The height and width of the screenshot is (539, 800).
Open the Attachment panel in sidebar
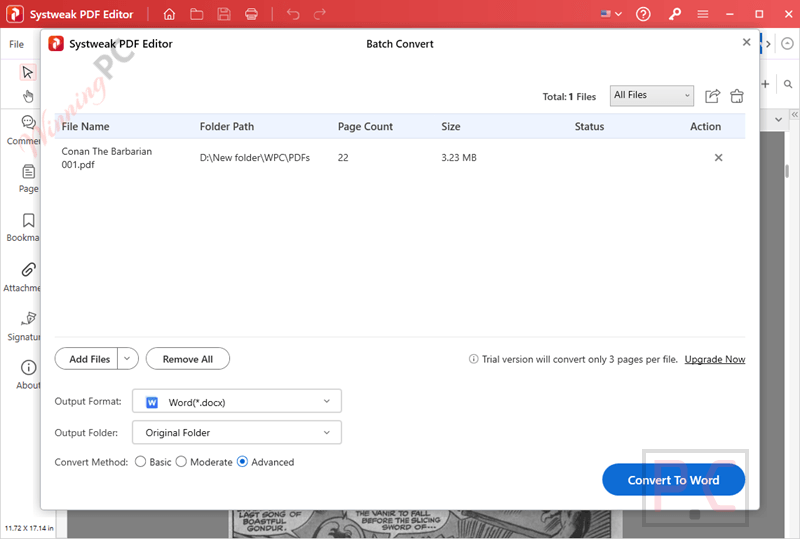(x=22, y=277)
